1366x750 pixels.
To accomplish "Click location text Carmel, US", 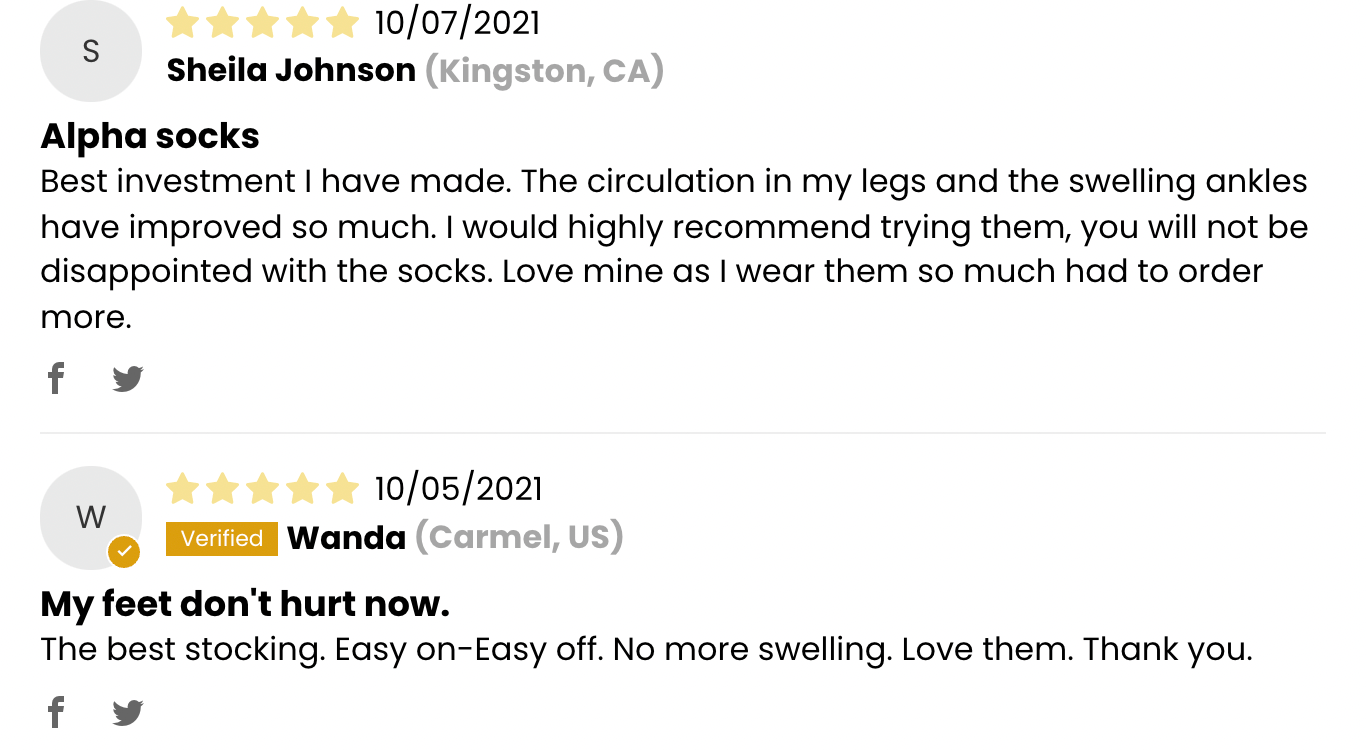I will coord(519,538).
